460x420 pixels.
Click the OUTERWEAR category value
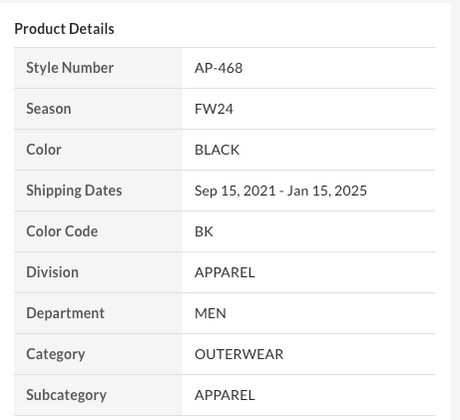pyautogui.click(x=239, y=354)
